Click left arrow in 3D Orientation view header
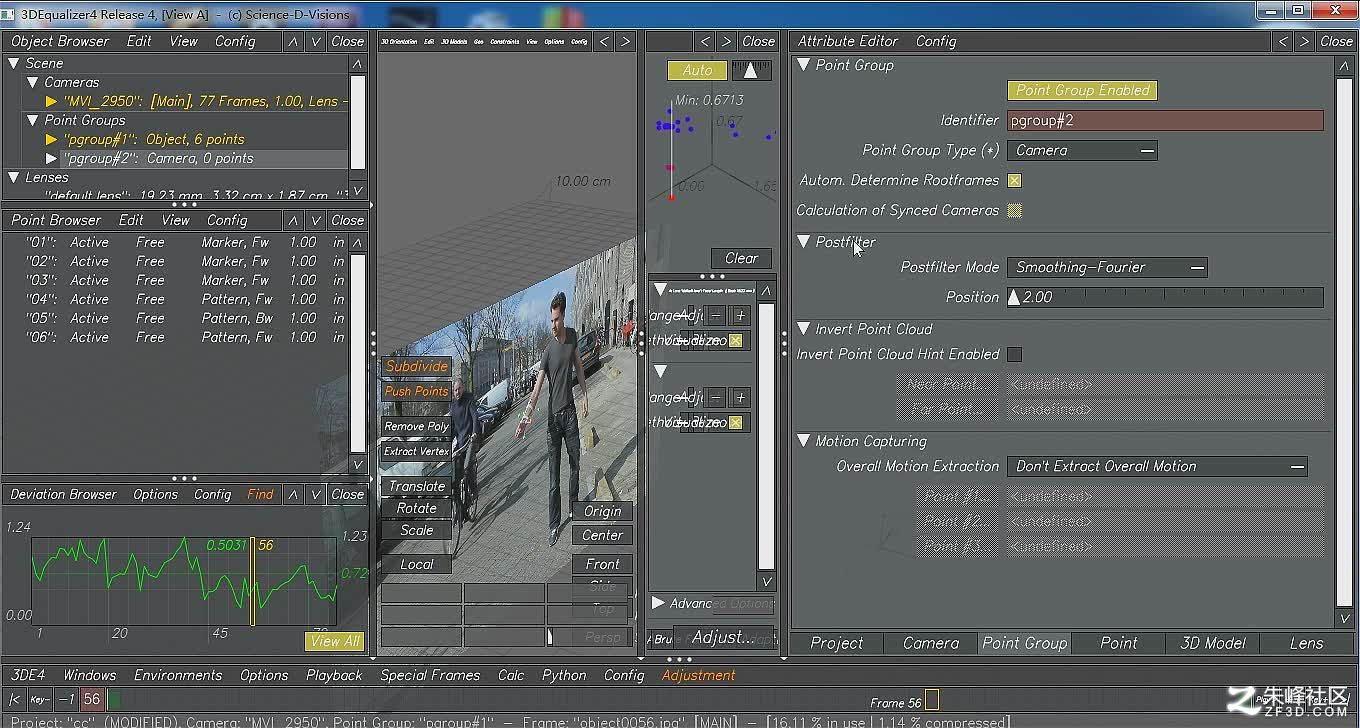The width and height of the screenshot is (1360, 728). [604, 41]
